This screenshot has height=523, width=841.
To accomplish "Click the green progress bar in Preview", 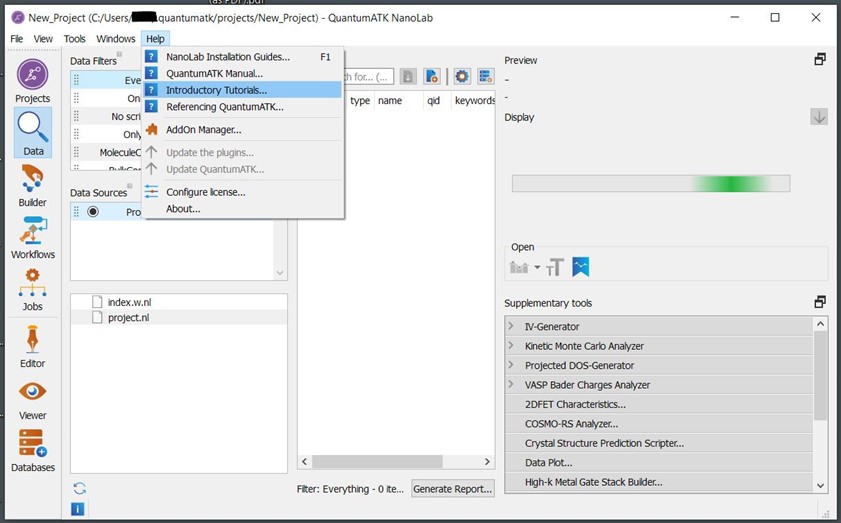I will tap(651, 183).
